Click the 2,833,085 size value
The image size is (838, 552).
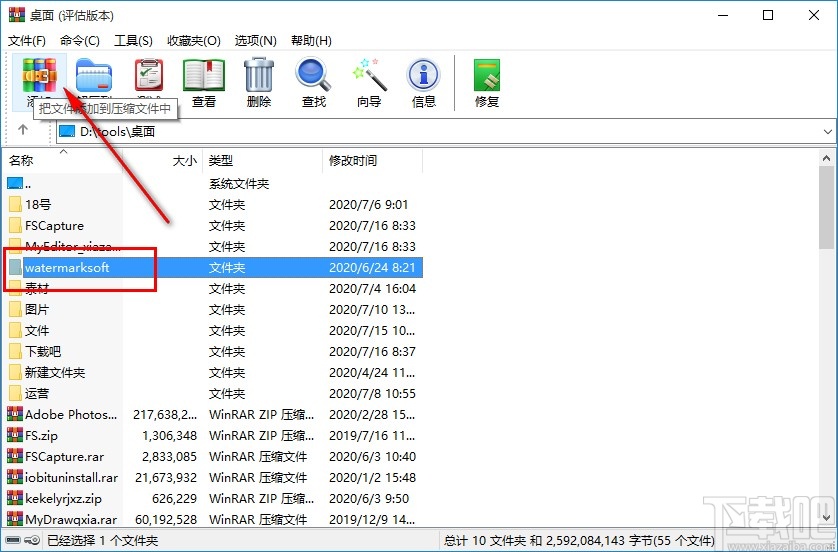click(x=169, y=456)
